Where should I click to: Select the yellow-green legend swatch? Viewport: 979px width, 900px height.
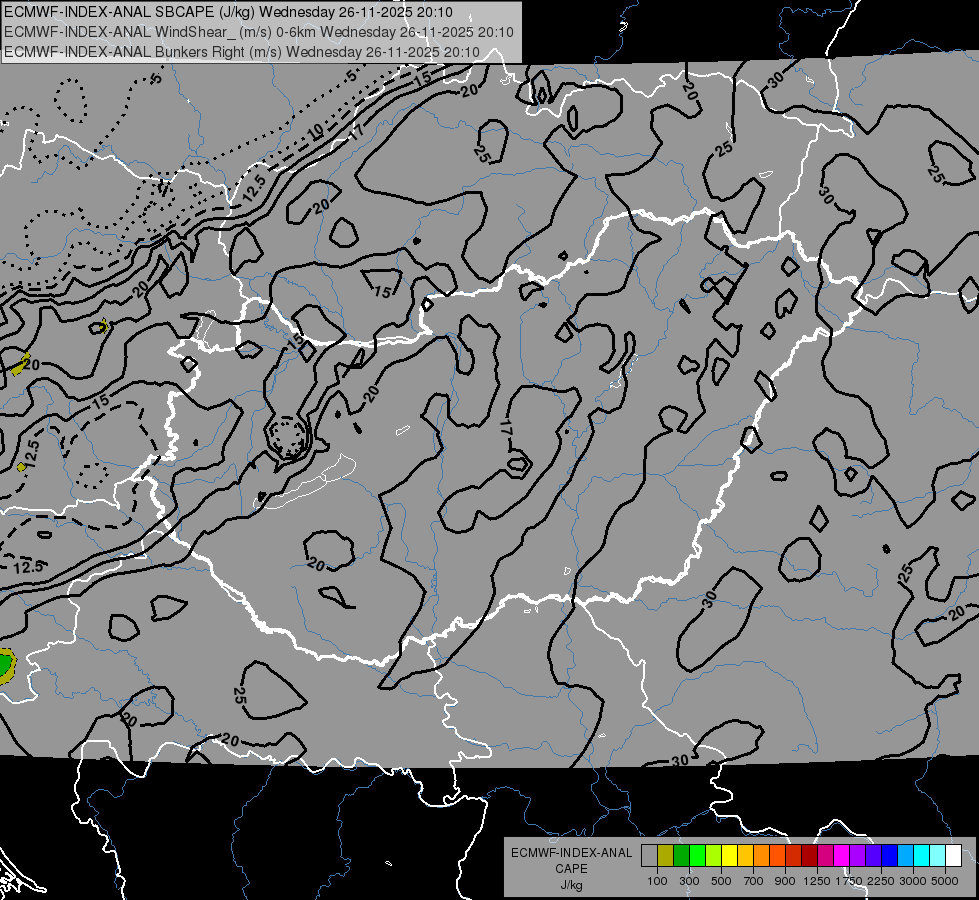coord(714,856)
